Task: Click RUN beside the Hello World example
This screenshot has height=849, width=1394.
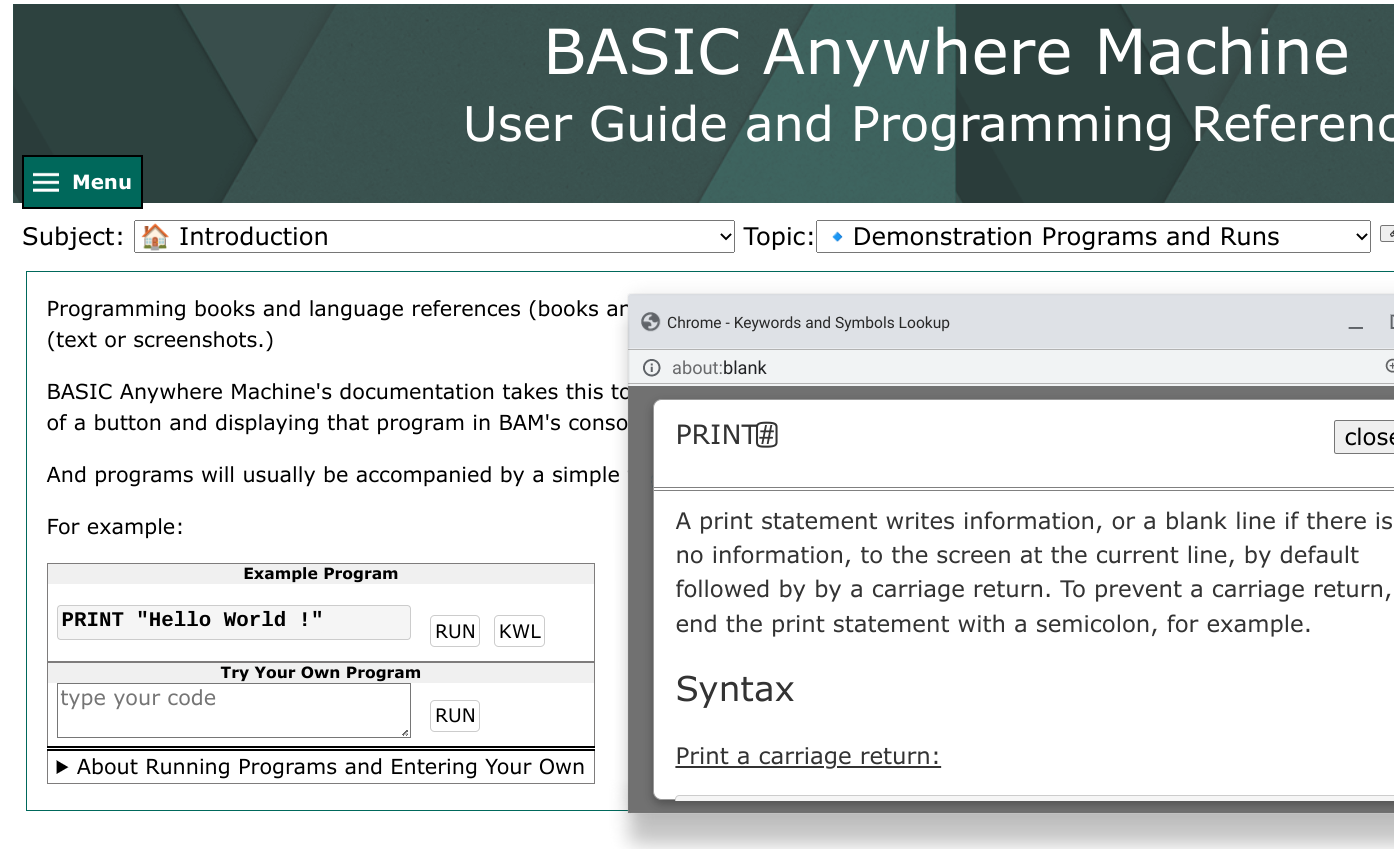Action: (455, 631)
